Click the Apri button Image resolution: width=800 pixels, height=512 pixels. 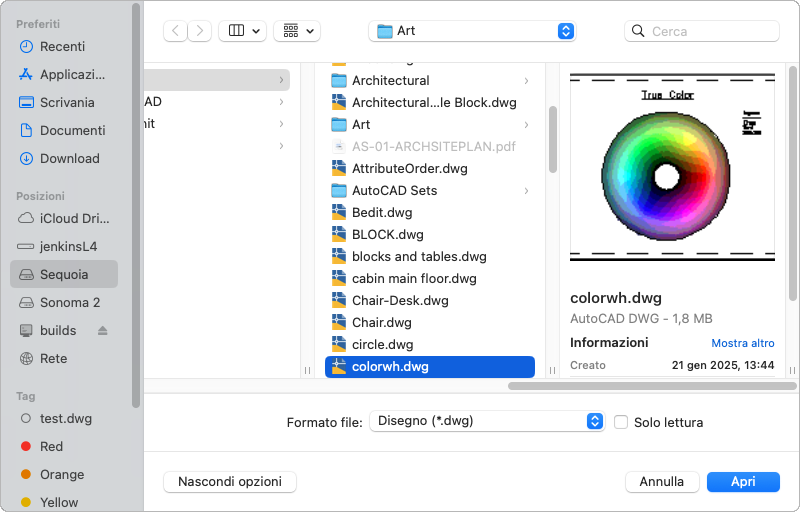click(743, 482)
